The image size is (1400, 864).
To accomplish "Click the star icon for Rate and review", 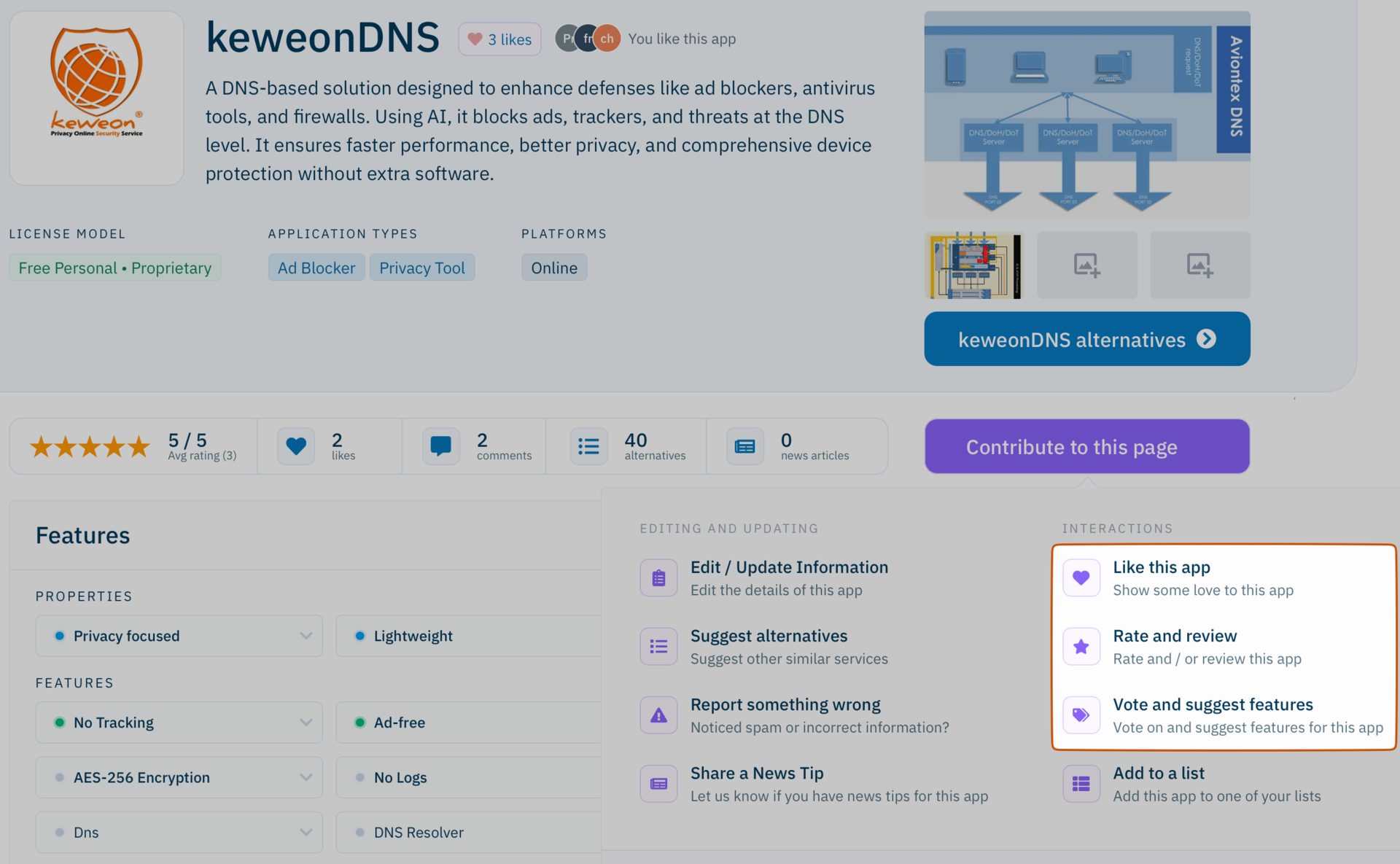I will (1081, 647).
